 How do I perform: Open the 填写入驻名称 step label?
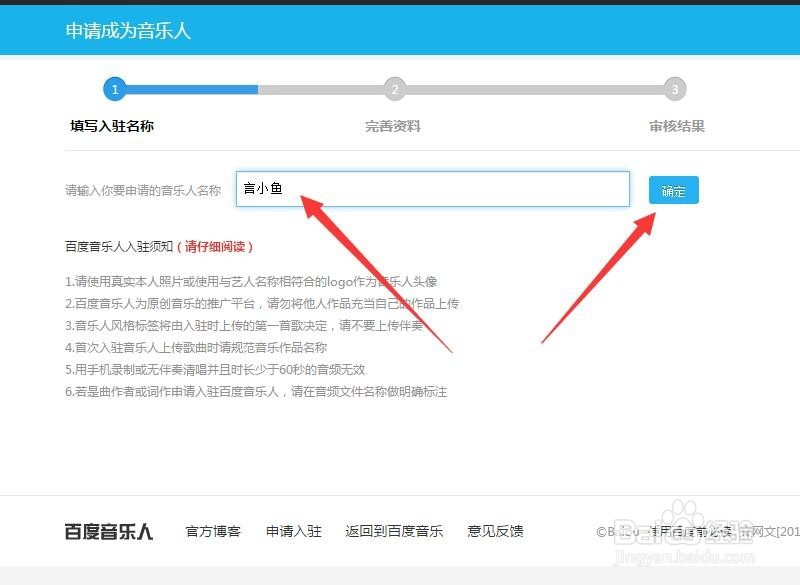coord(112,126)
